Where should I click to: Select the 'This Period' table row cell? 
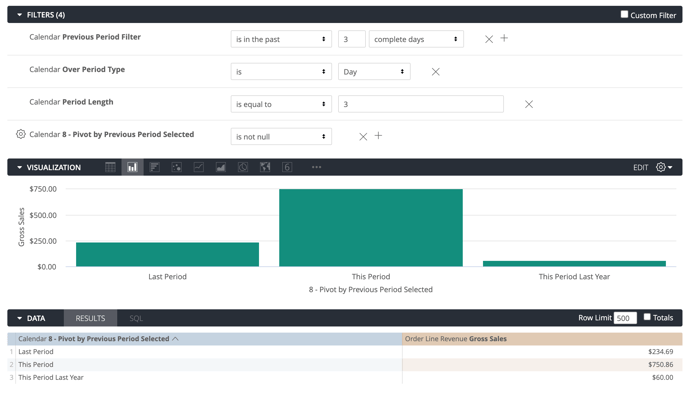coord(209,364)
